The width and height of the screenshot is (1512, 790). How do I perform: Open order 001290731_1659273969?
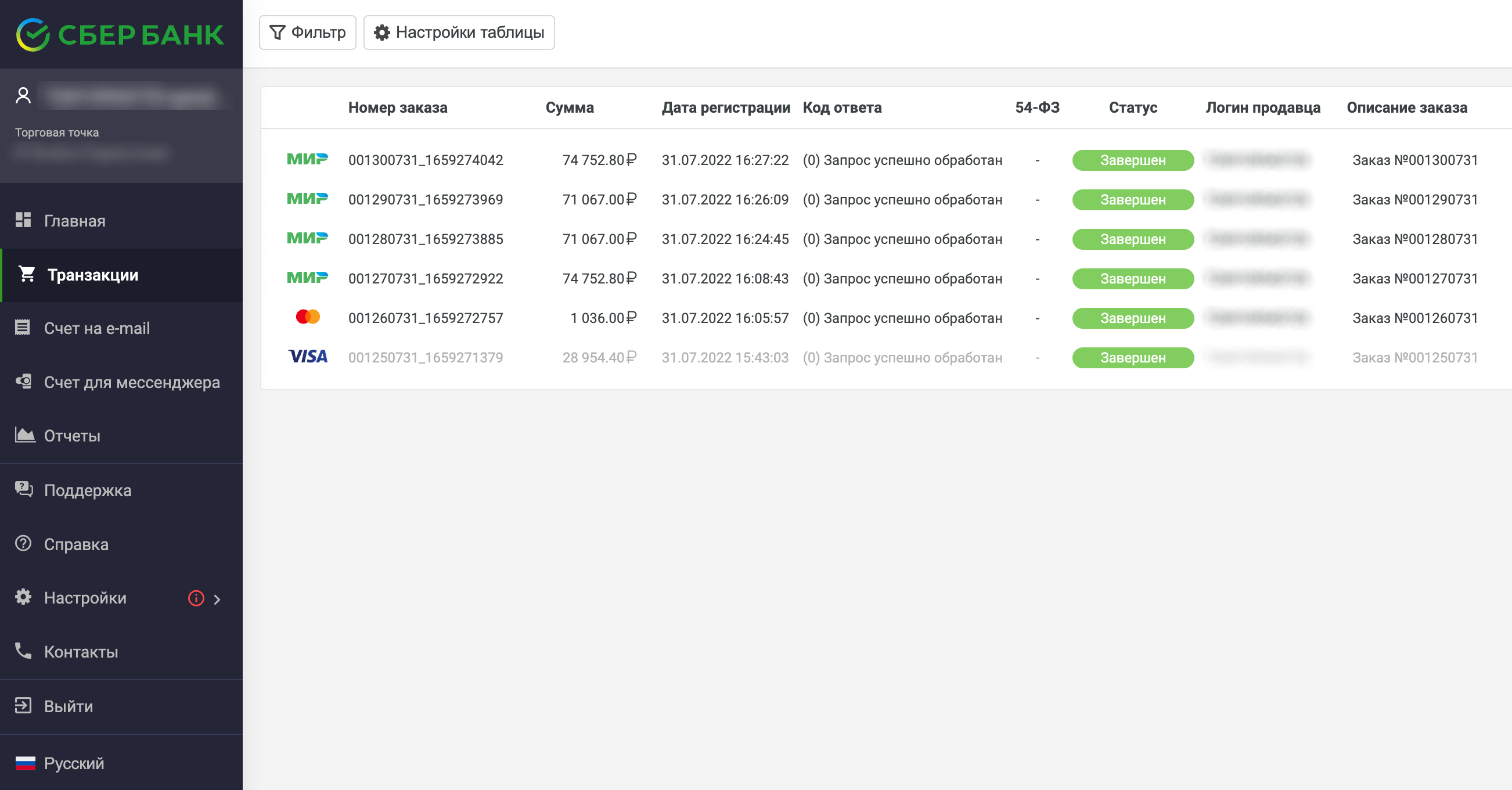(426, 199)
